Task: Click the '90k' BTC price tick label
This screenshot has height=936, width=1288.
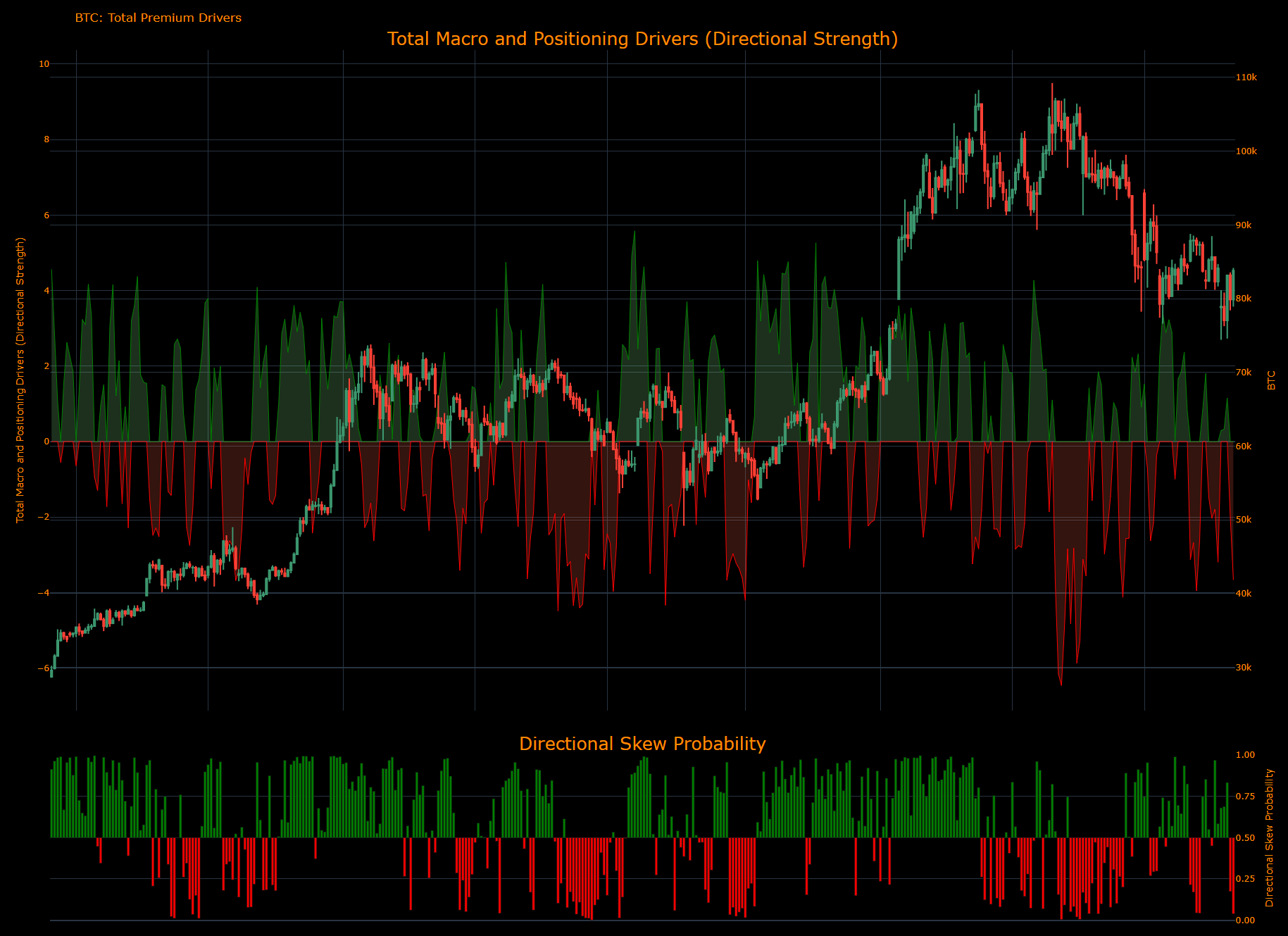Action: 1244,225
